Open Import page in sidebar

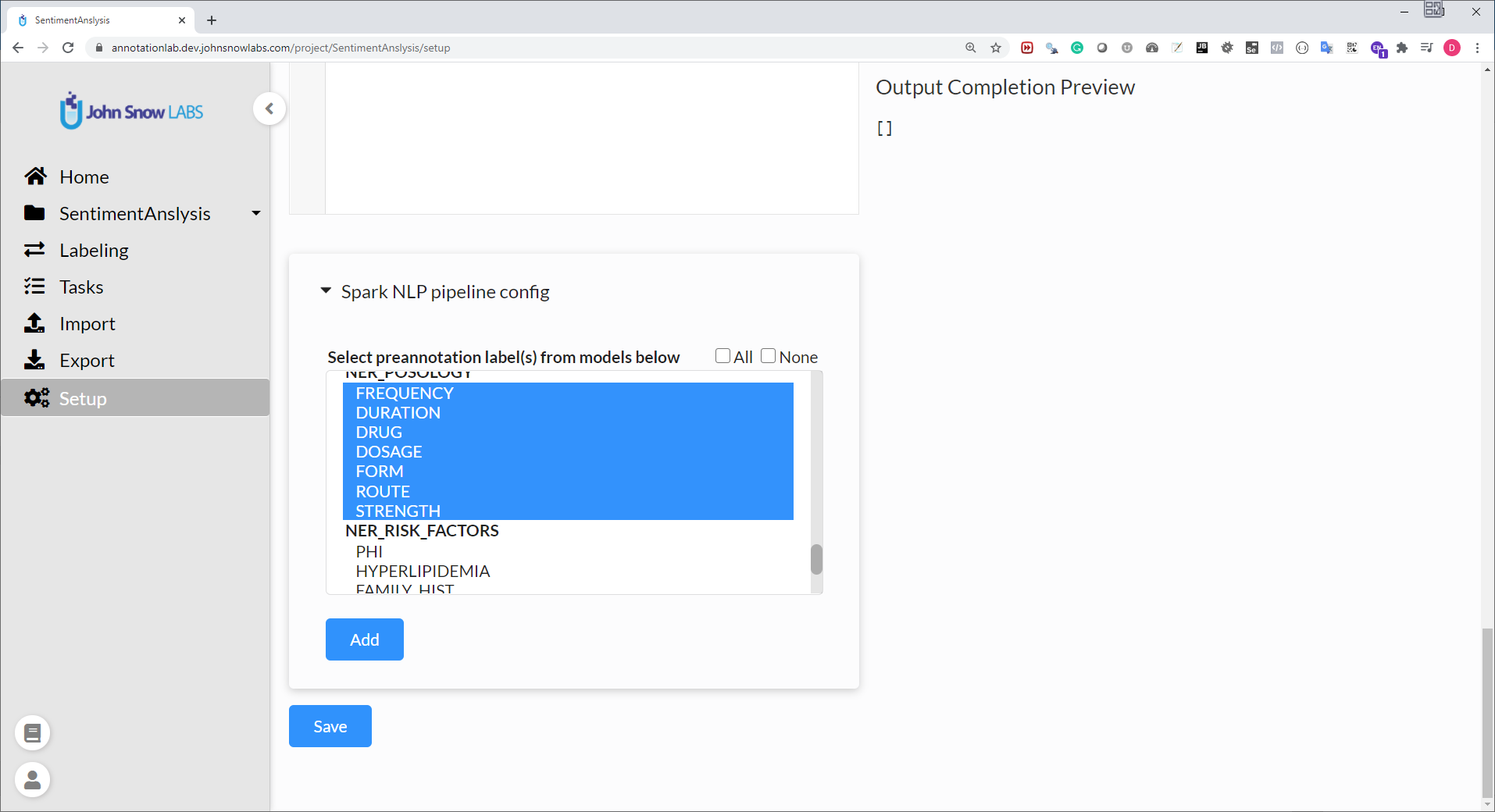(x=87, y=323)
